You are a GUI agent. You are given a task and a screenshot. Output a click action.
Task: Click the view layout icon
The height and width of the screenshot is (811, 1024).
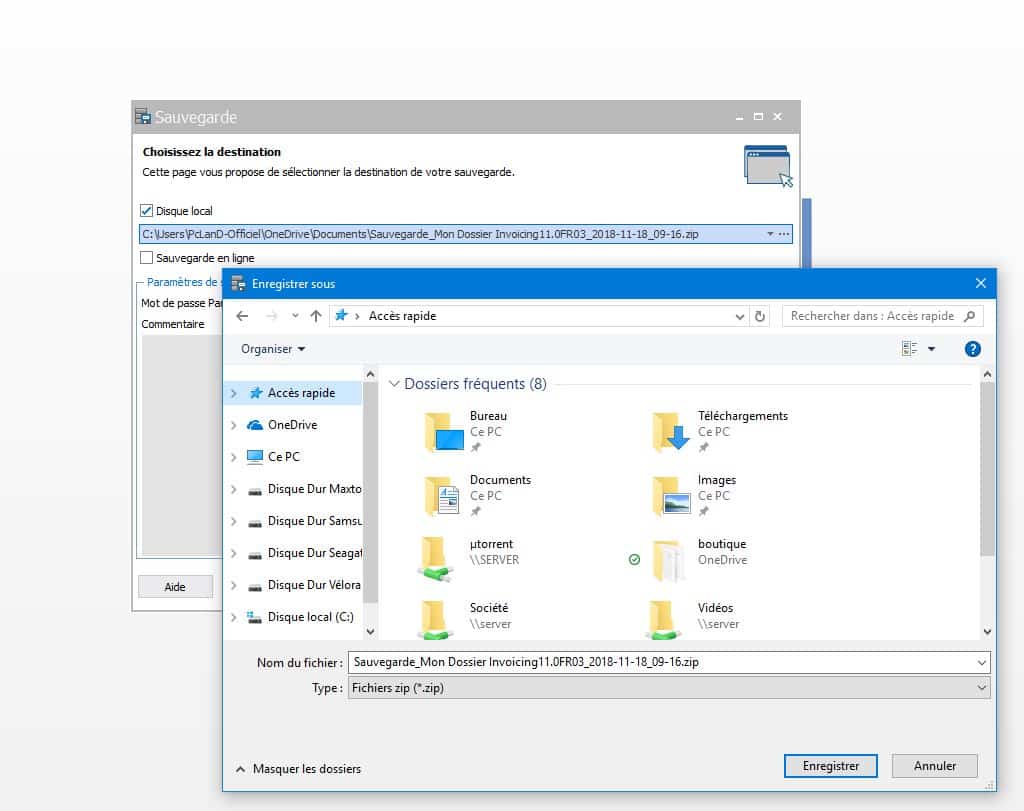909,349
